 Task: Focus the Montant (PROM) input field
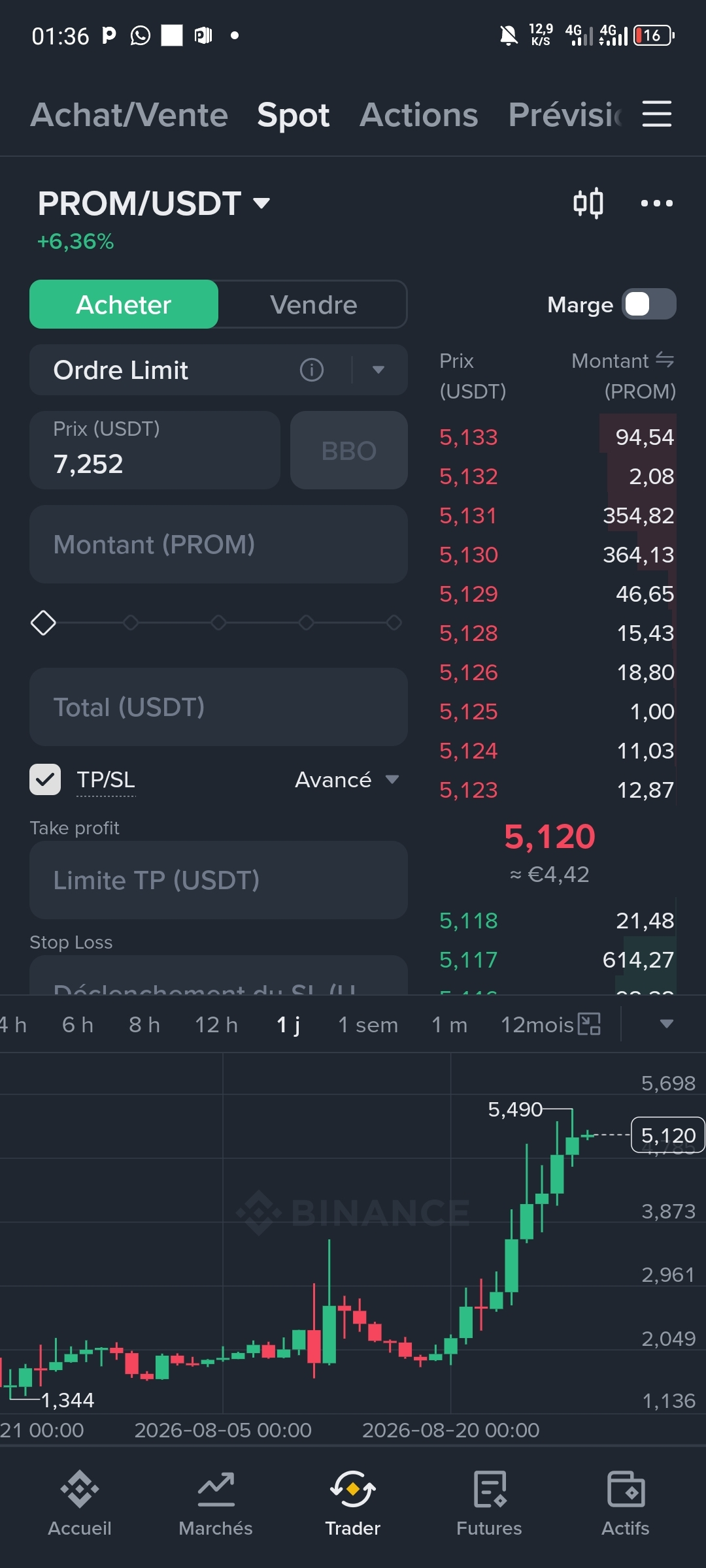(x=218, y=544)
